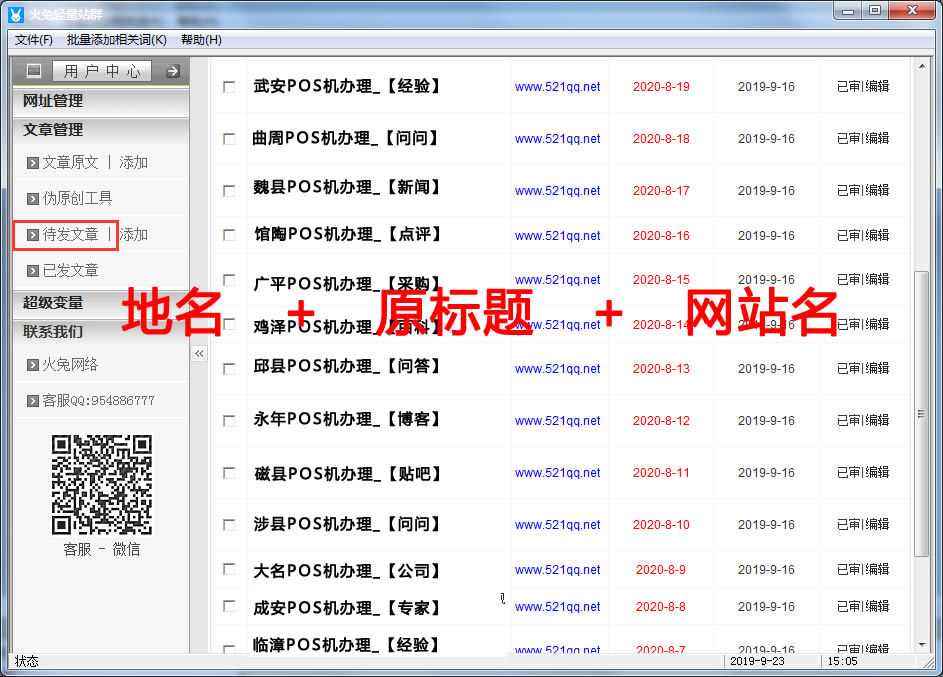Click the 用户中心 button
The height and width of the screenshot is (677, 943).
click(102, 71)
